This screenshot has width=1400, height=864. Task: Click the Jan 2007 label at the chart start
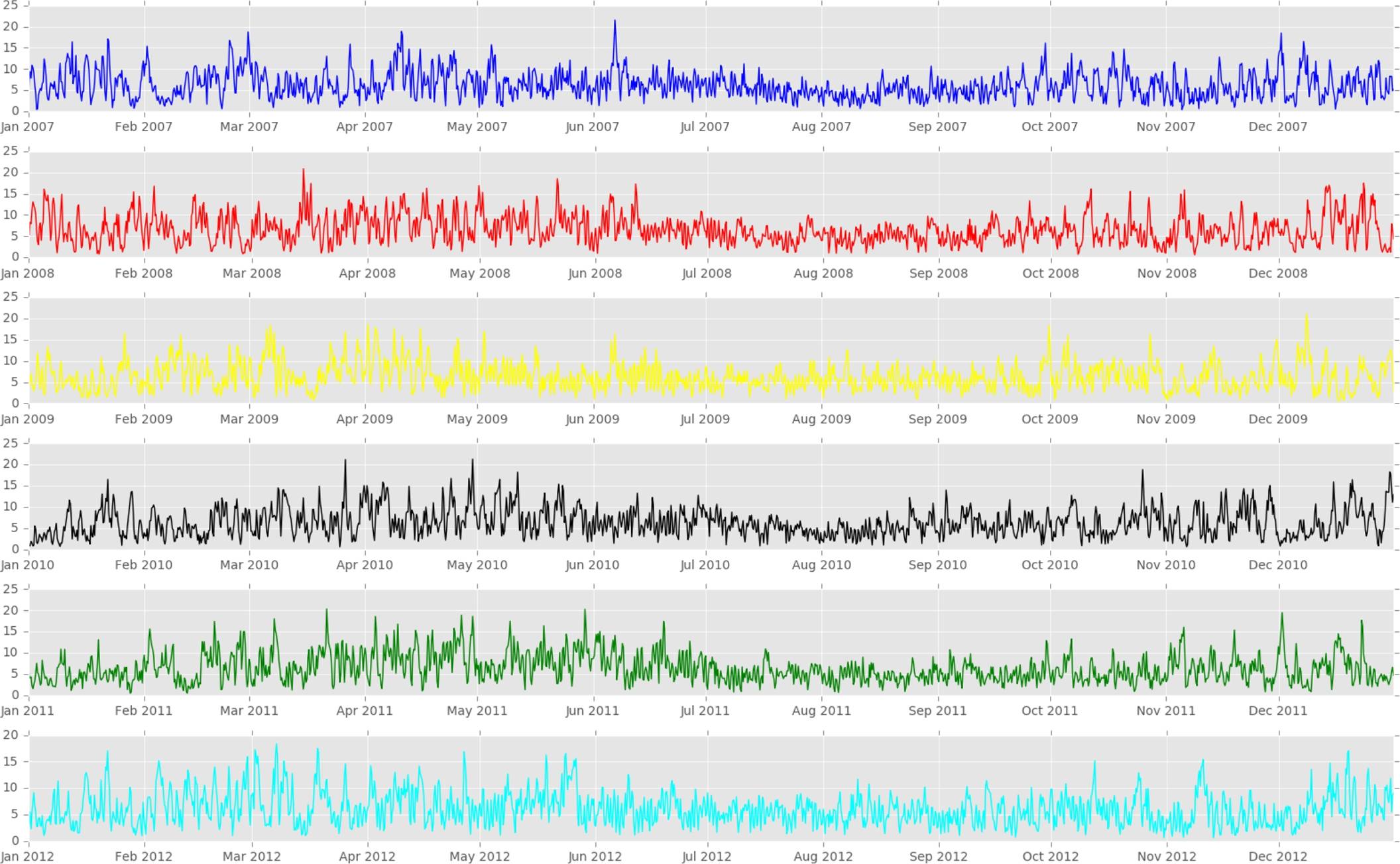coord(27,127)
